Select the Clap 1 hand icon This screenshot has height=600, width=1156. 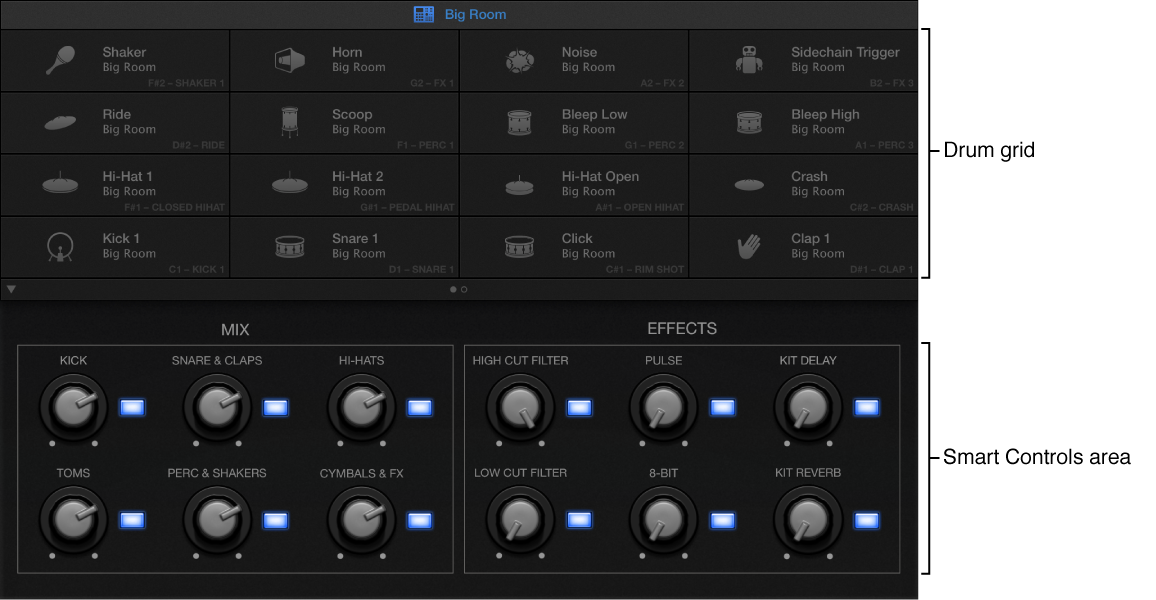point(750,245)
